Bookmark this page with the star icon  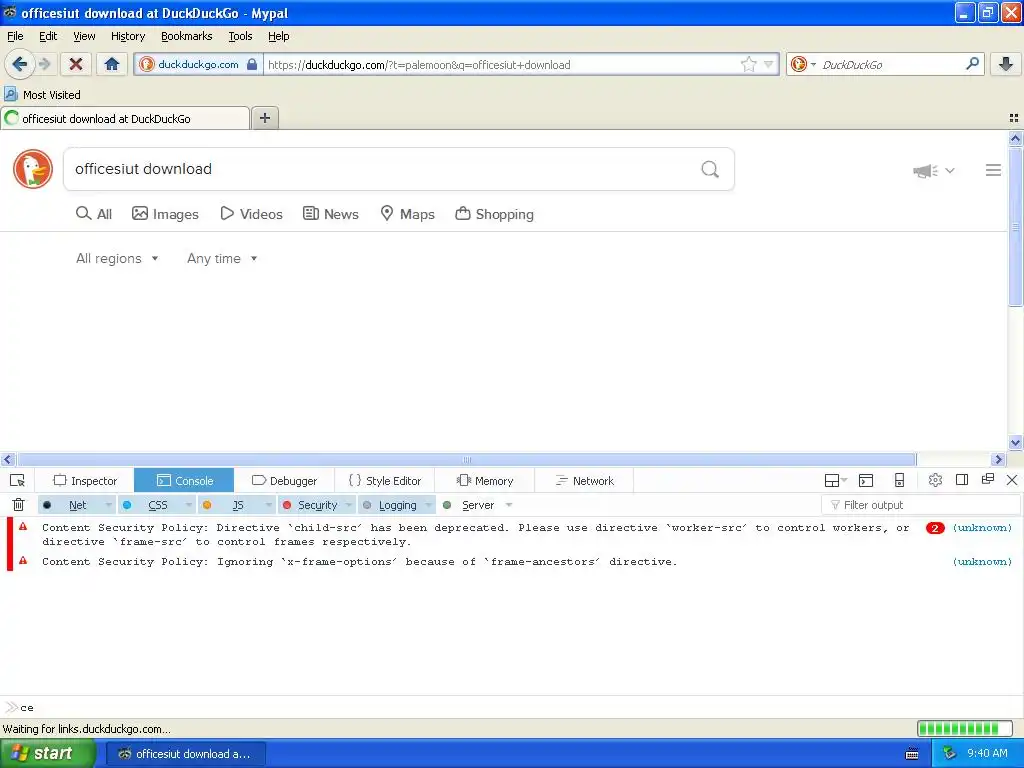click(748, 64)
